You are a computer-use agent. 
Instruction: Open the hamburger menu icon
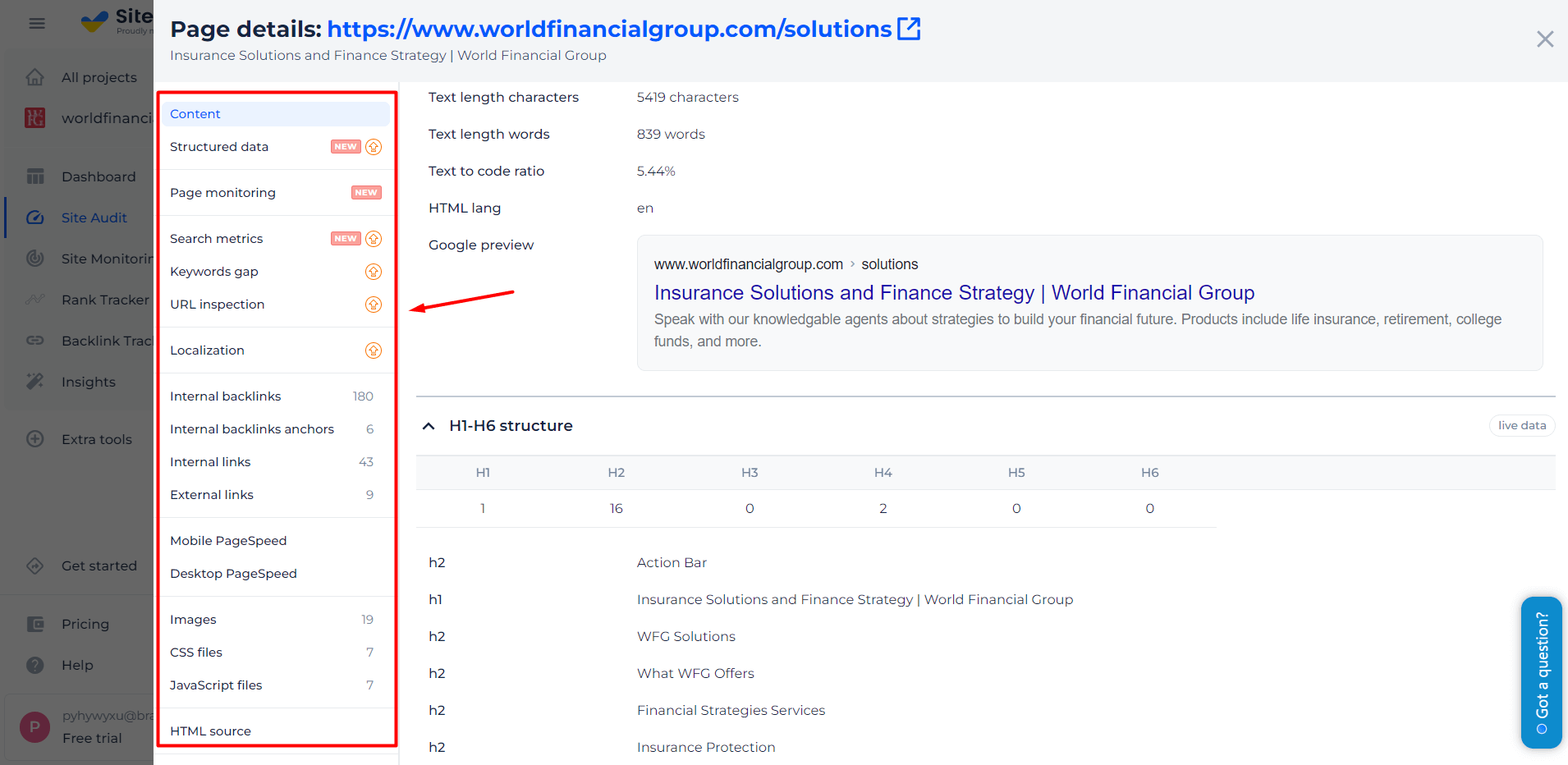click(x=37, y=23)
